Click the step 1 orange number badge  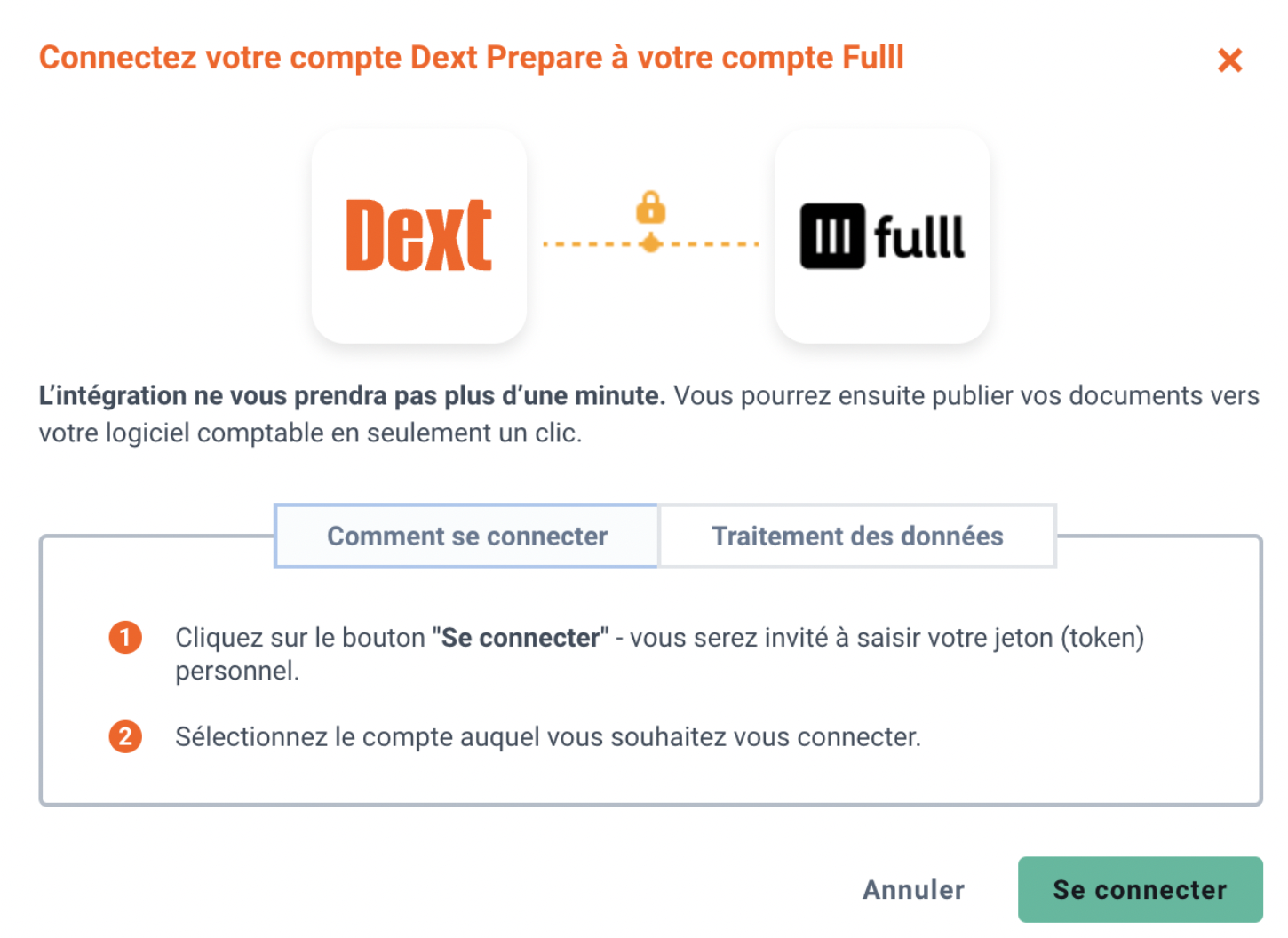pyautogui.click(x=125, y=637)
